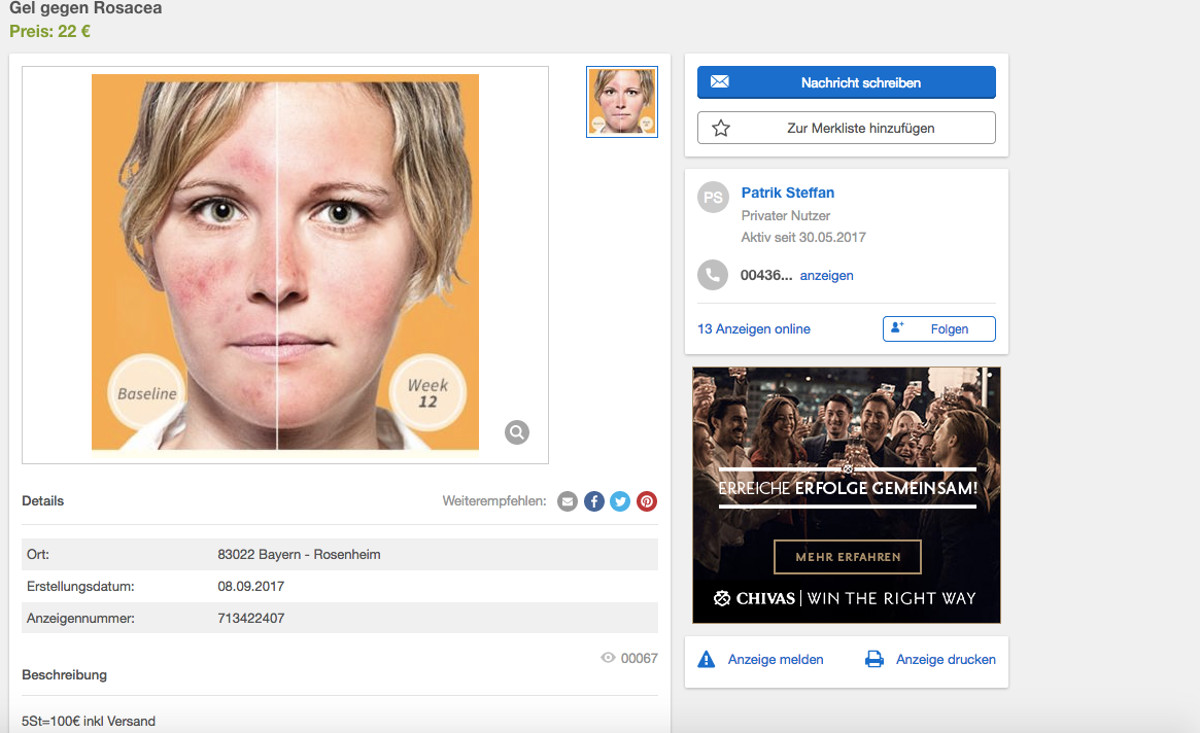The width and height of the screenshot is (1200, 733).
Task: Click the magnifier zoom icon on image
Action: [x=517, y=432]
